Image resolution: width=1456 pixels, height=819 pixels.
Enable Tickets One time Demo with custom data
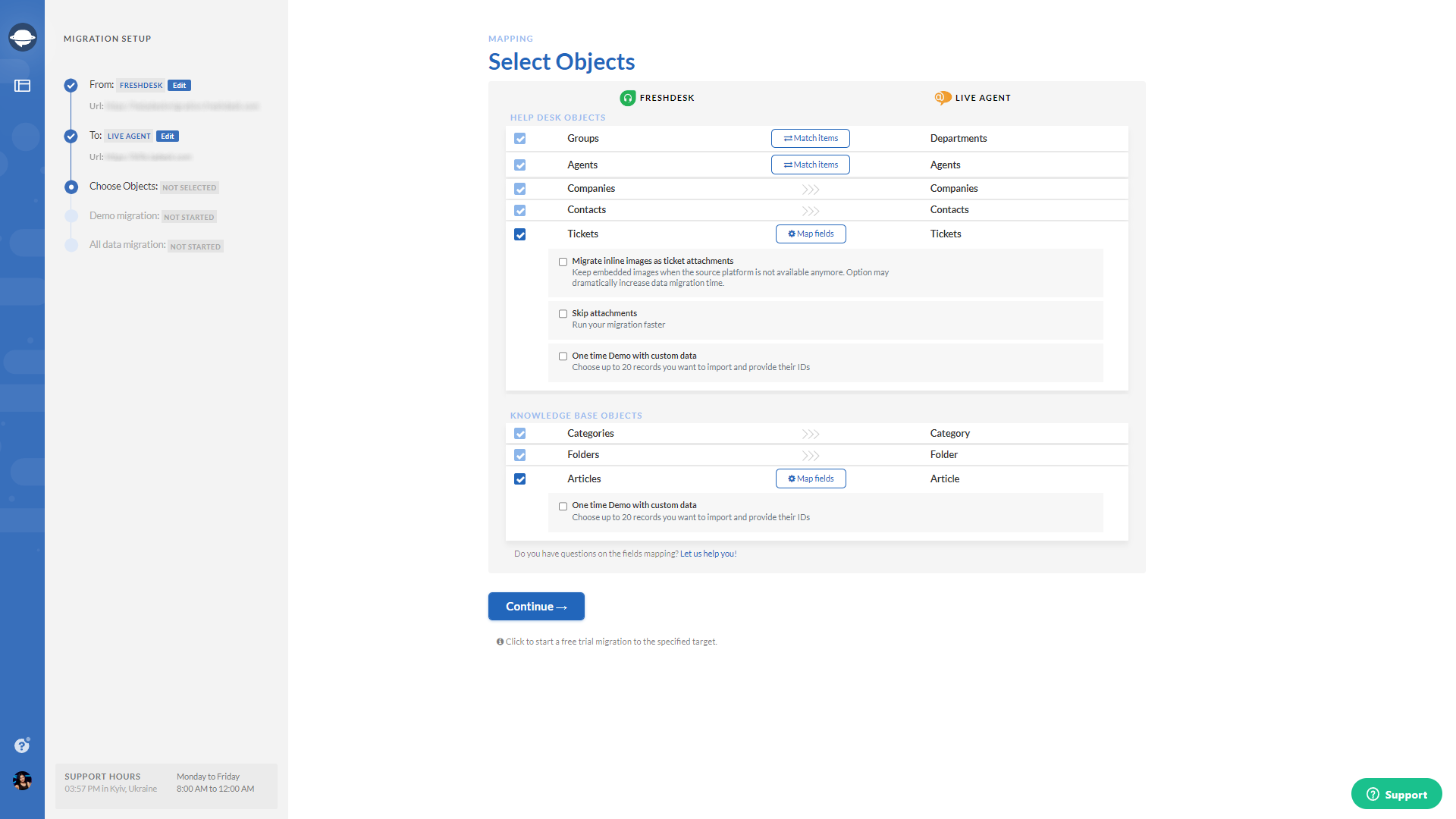coord(563,356)
